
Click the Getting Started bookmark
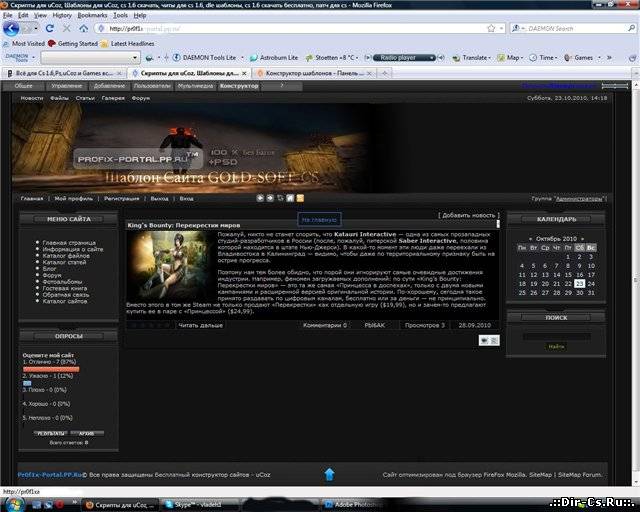point(77,44)
